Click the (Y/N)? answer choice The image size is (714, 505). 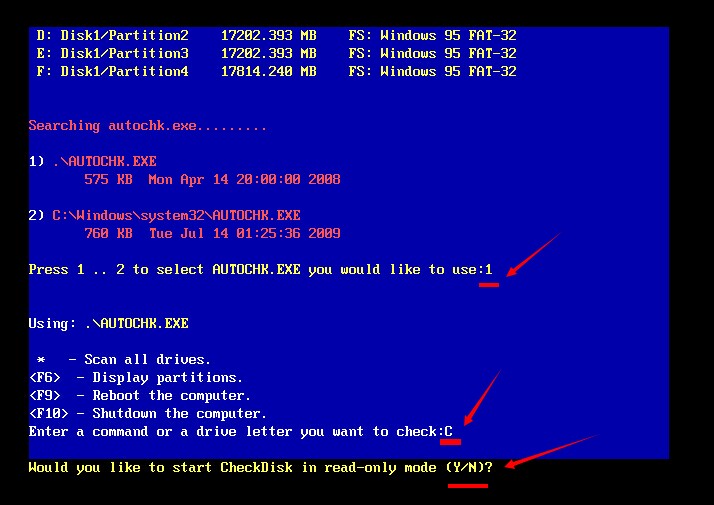point(469,468)
